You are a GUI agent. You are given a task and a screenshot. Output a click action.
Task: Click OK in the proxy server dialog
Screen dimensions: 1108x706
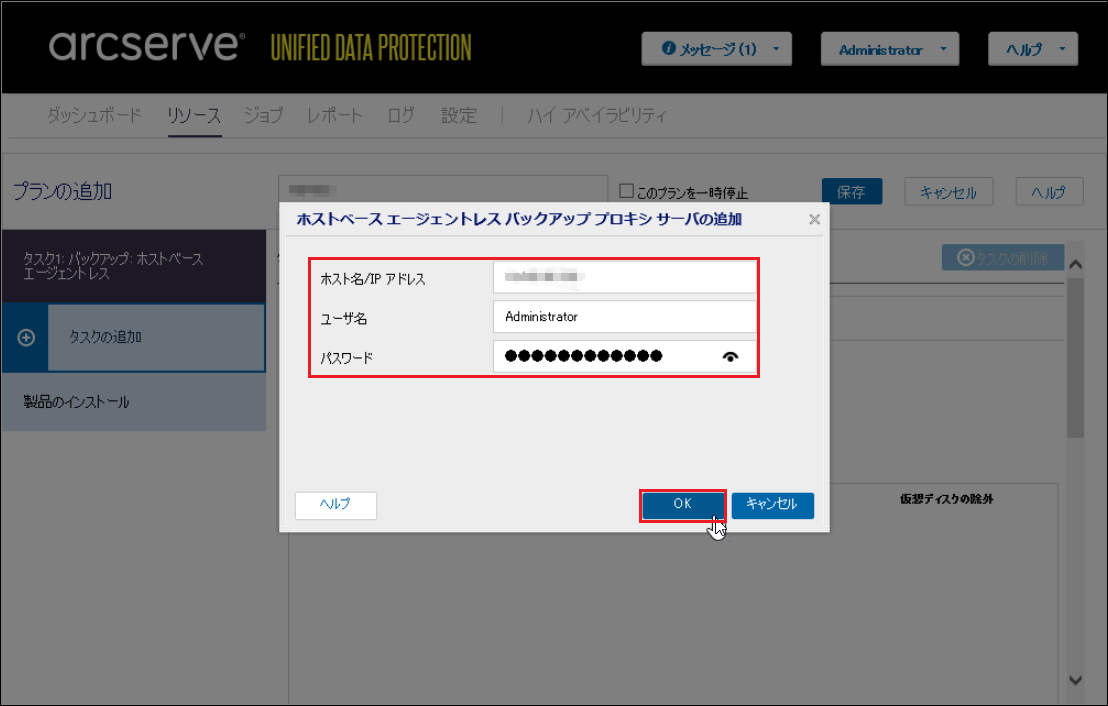click(x=683, y=505)
